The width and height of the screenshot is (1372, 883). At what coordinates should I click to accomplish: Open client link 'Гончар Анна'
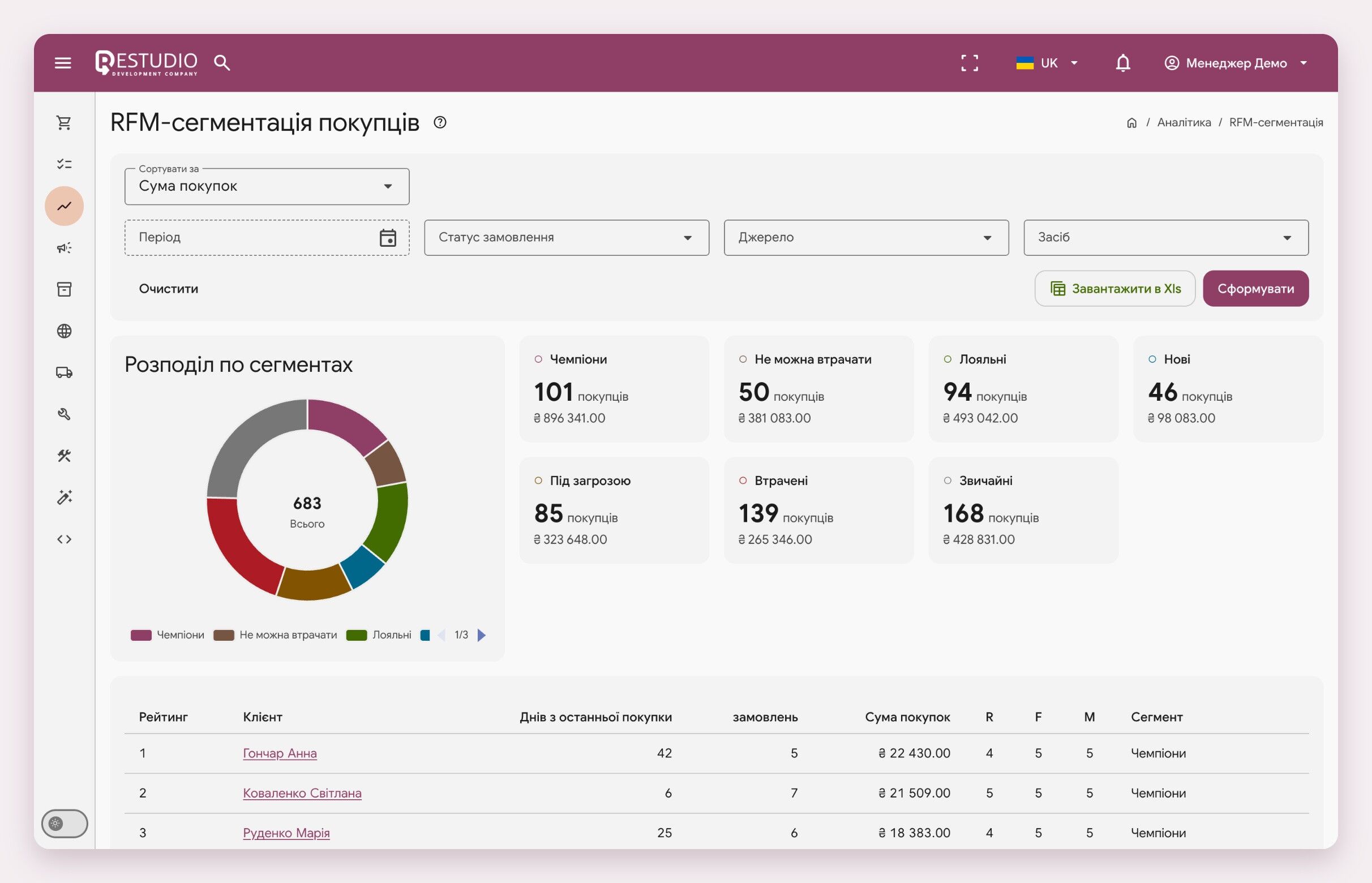coord(280,753)
